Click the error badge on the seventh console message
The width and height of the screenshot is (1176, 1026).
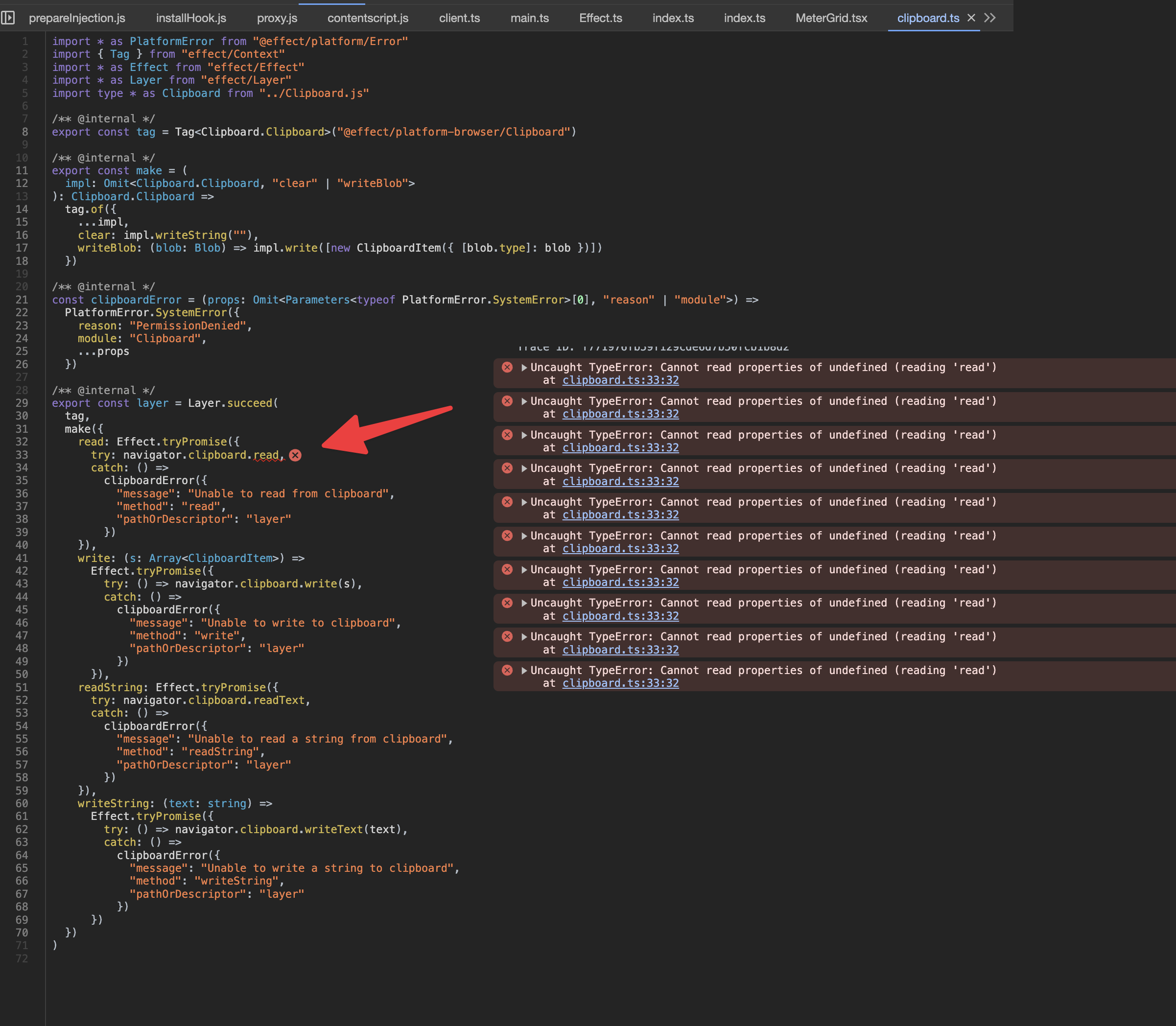[x=507, y=569]
